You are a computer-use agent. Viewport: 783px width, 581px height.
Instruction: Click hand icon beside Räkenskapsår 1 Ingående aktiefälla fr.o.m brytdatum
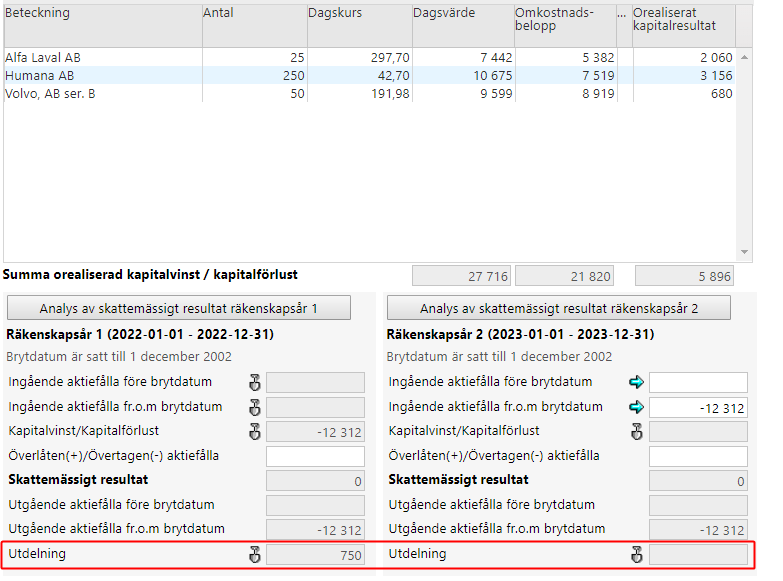[255, 407]
